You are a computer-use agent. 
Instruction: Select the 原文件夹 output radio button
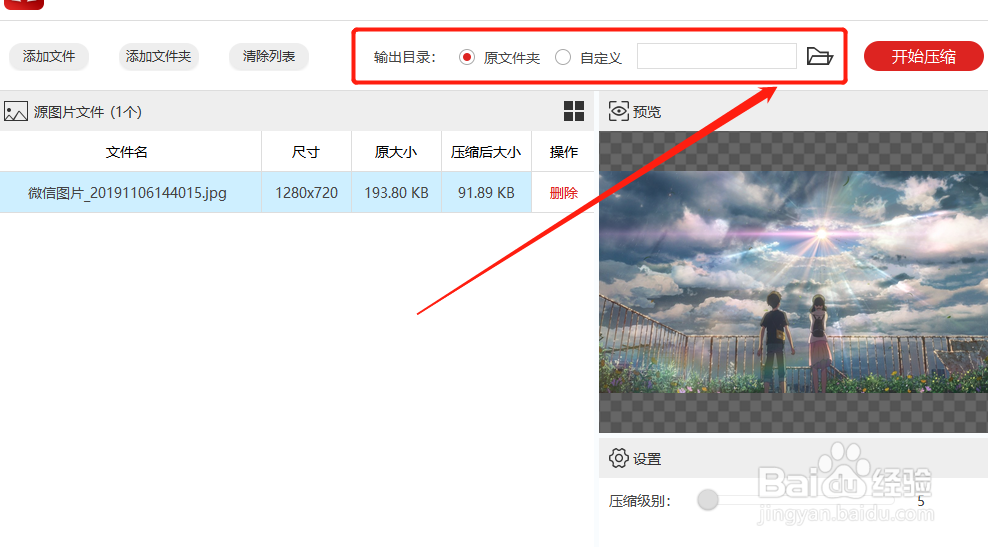[467, 57]
